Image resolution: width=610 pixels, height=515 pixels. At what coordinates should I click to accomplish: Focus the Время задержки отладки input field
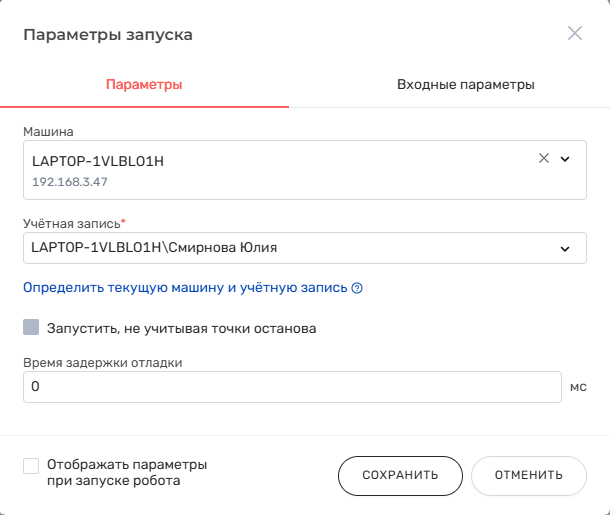click(x=290, y=387)
